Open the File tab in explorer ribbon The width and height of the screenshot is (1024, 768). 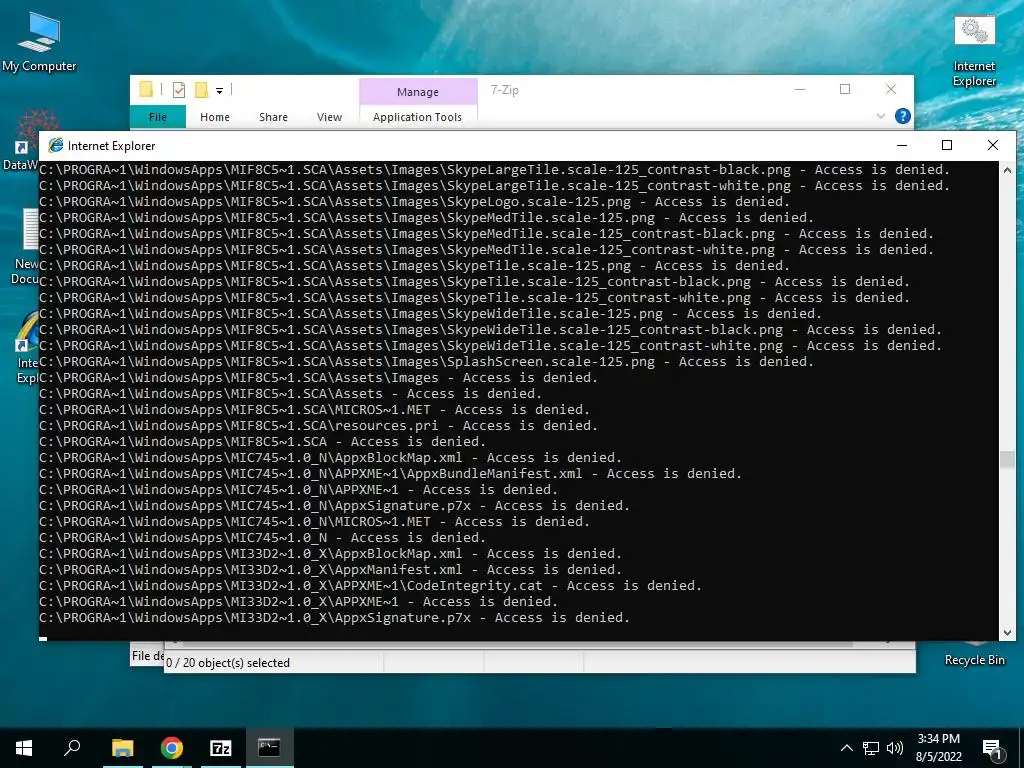click(157, 117)
